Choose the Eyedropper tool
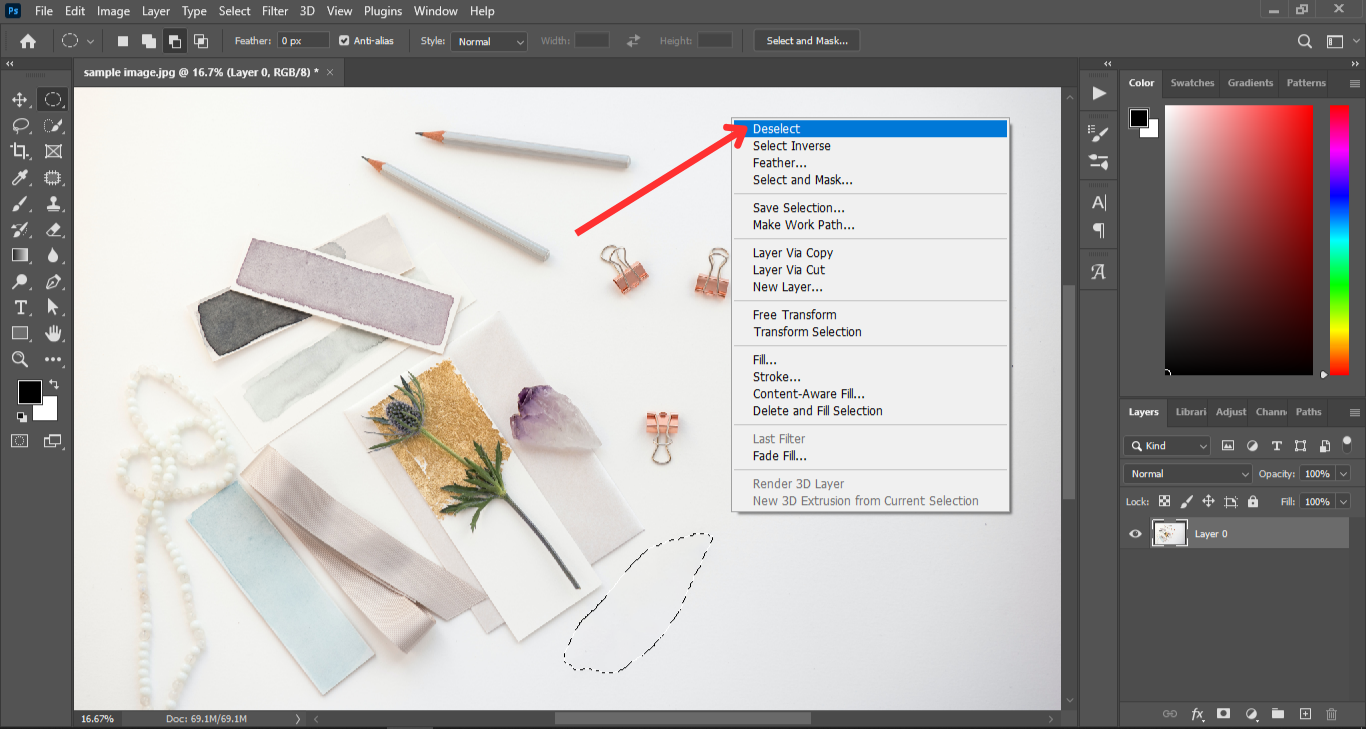1366x729 pixels. click(x=19, y=178)
